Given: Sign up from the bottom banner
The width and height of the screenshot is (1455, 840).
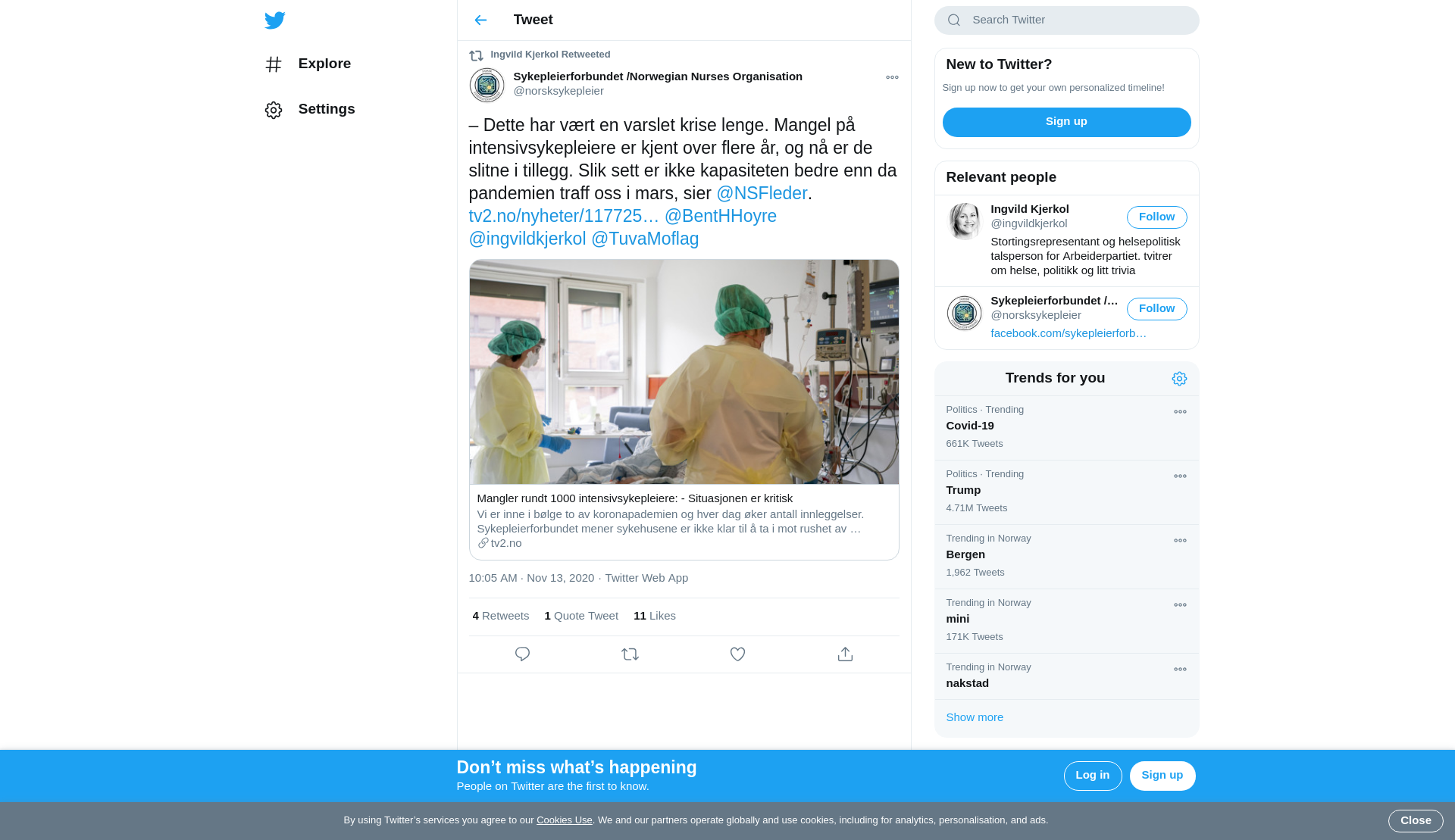Looking at the screenshot, I should [1162, 776].
